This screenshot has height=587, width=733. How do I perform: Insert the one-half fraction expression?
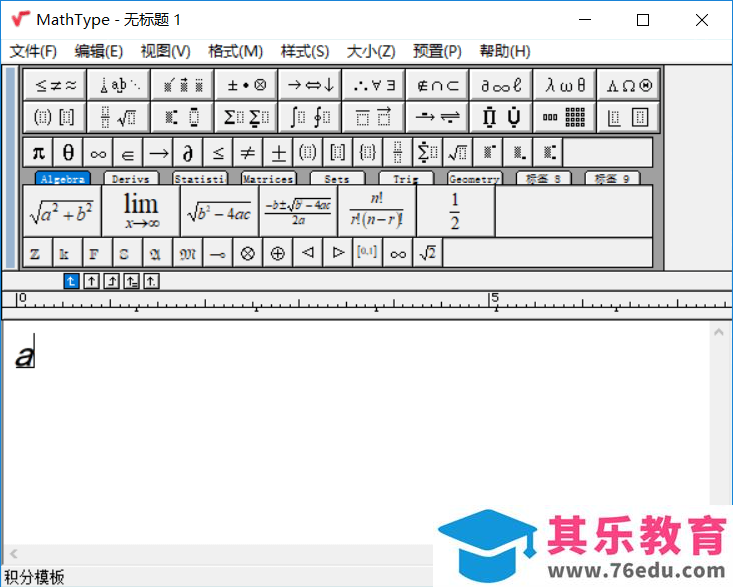[456, 211]
